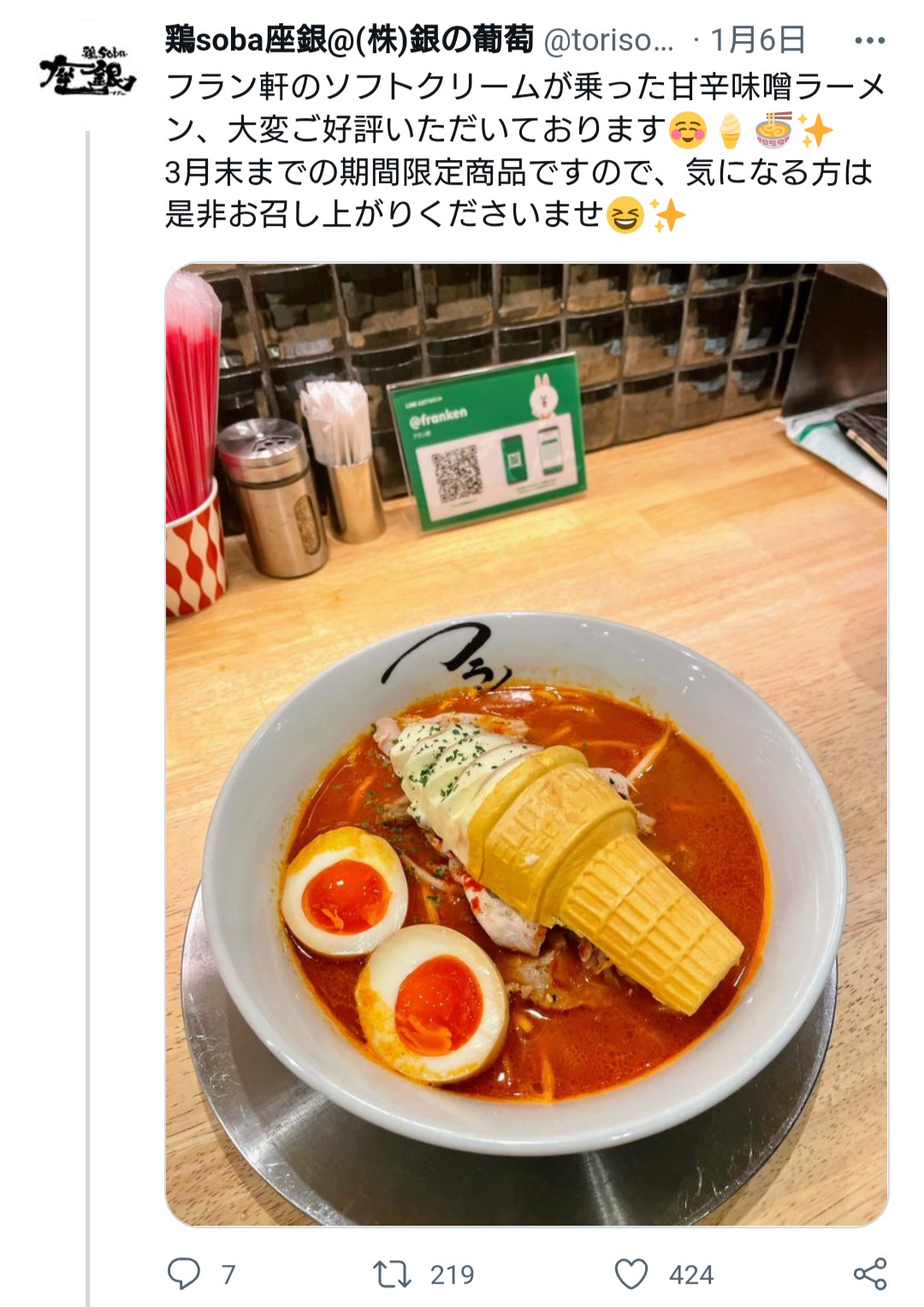Retweet this post using the retweet icon

coord(392,1274)
